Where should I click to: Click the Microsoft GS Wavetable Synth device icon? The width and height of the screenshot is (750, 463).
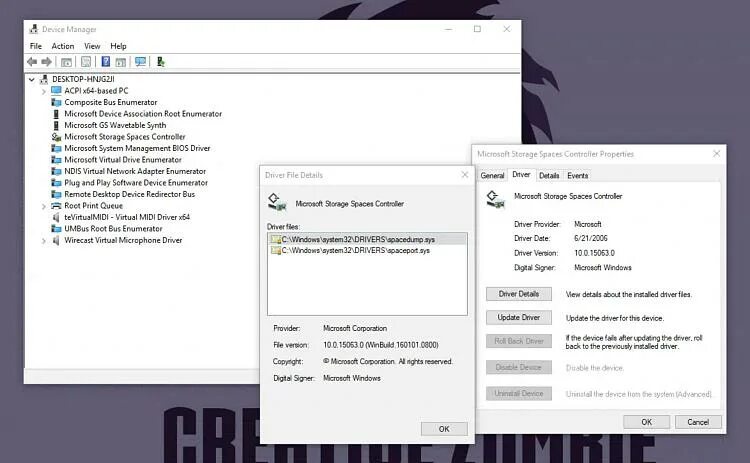(x=56, y=125)
